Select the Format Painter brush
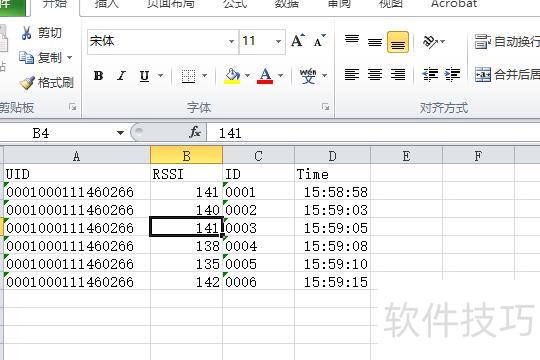The width and height of the screenshot is (540, 360). (x=27, y=83)
